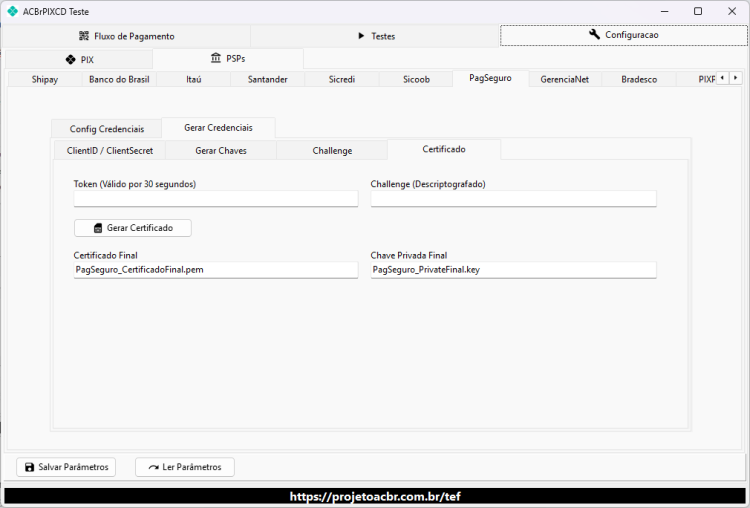Open the PIX settings tab

pos(79,60)
